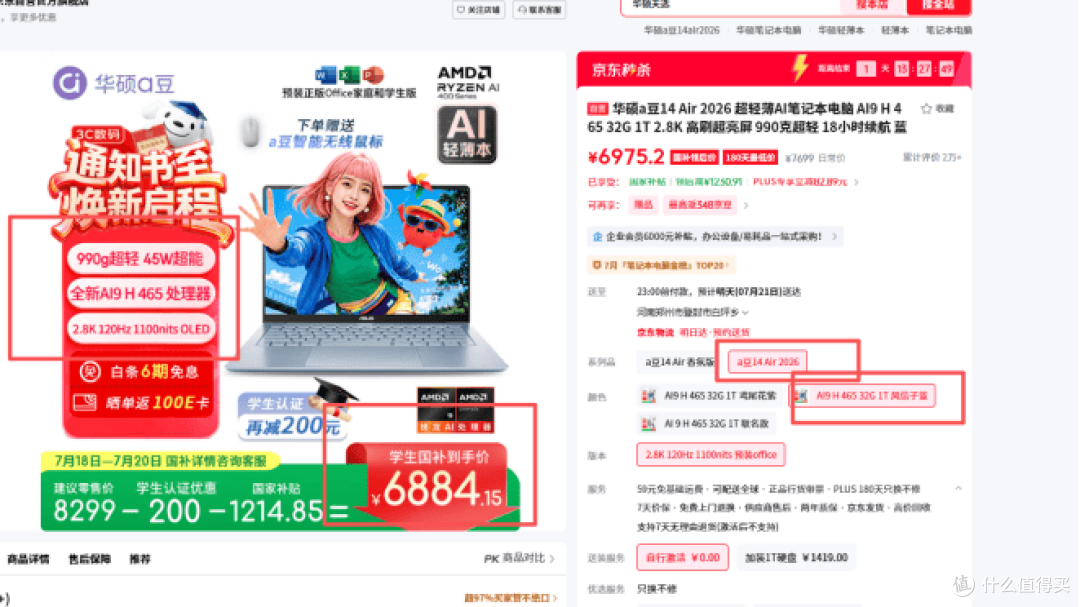Click the yellow lightning bolt icon
Screen dimensions: 1080x607
tap(800, 68)
